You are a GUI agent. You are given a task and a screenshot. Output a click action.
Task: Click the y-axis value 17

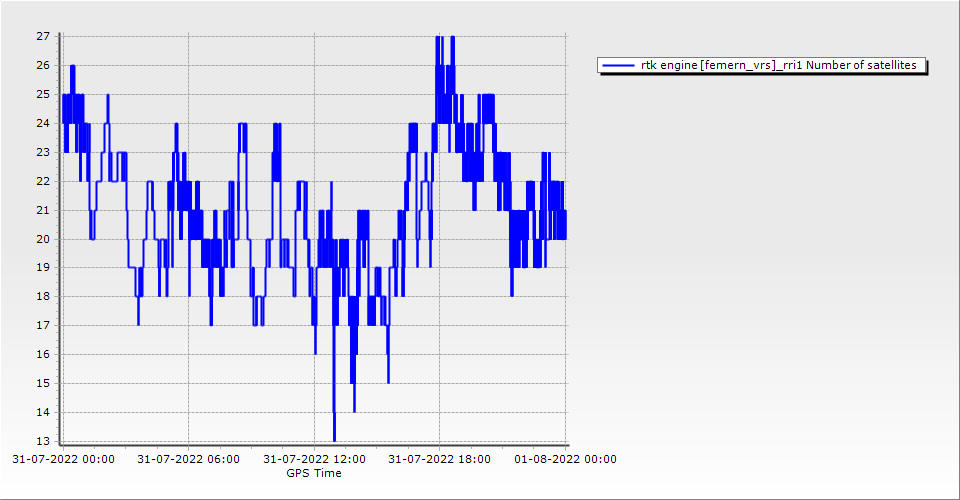43,326
